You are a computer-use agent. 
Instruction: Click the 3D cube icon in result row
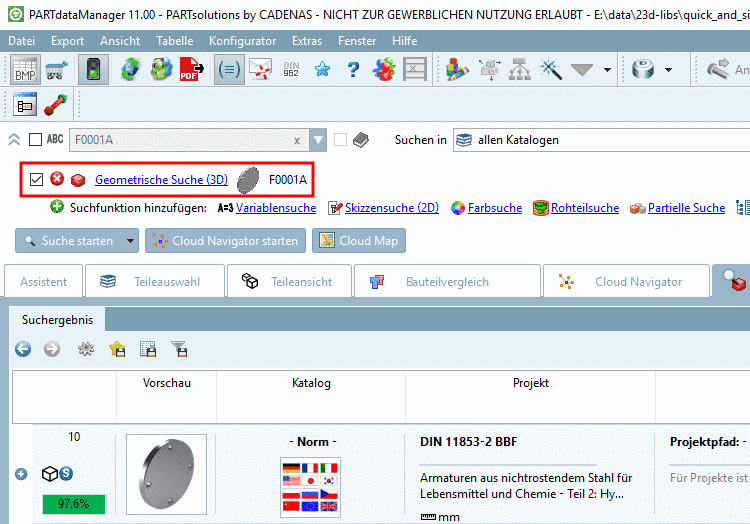pyautogui.click(x=50, y=474)
